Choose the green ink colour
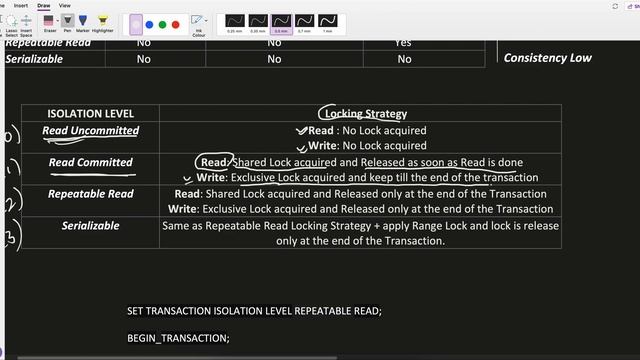The width and height of the screenshot is (640, 360). click(162, 25)
